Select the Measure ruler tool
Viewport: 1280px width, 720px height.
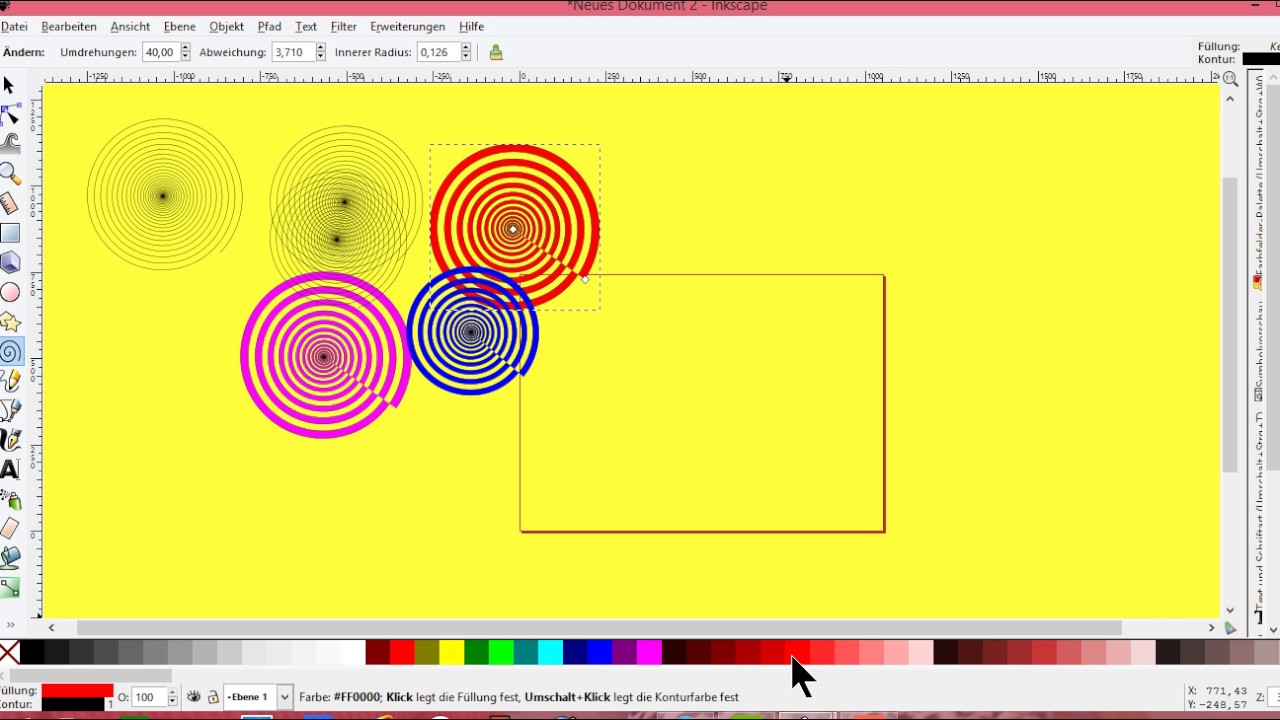pyautogui.click(x=9, y=203)
